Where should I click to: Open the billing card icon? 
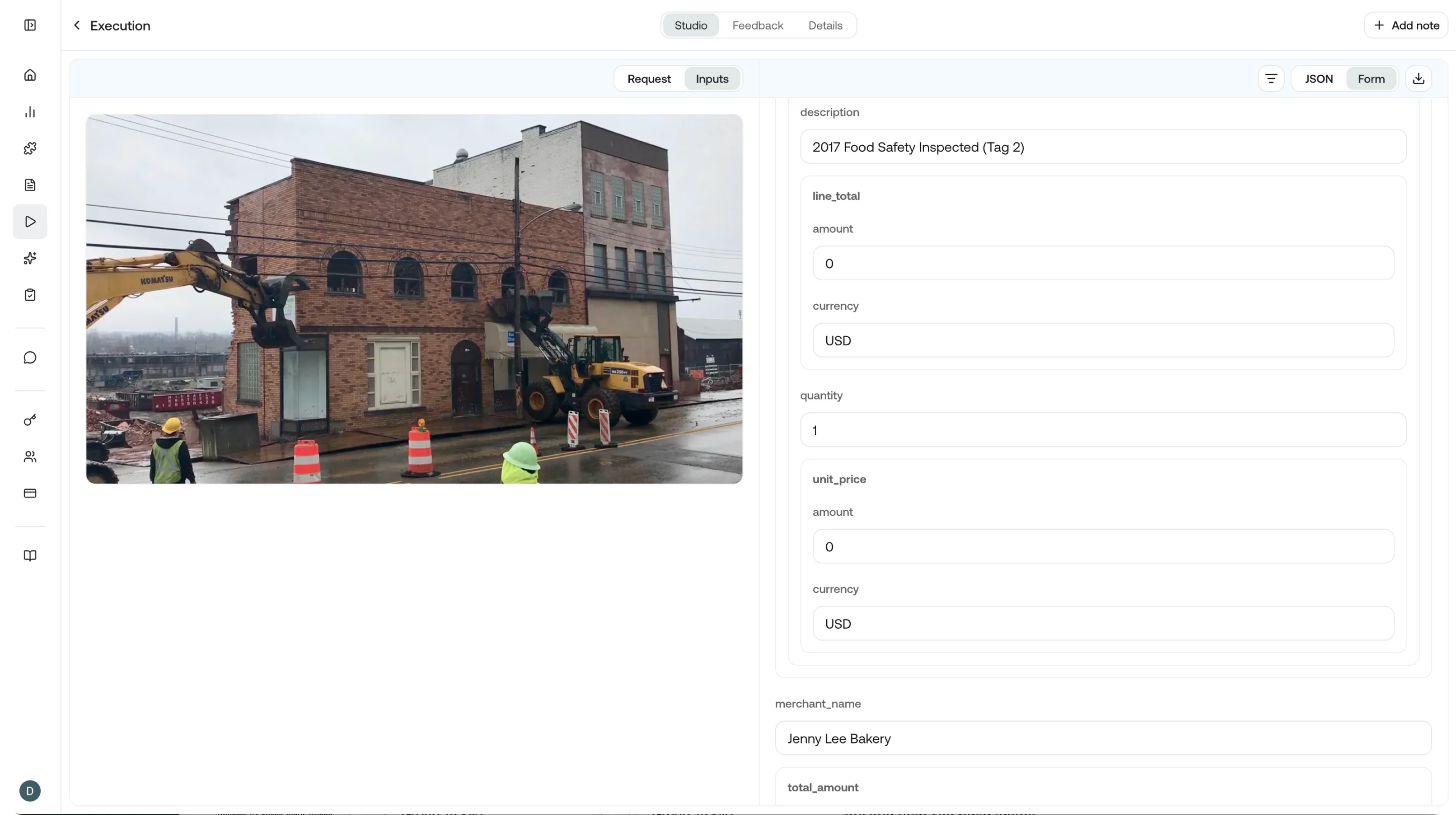[30, 493]
